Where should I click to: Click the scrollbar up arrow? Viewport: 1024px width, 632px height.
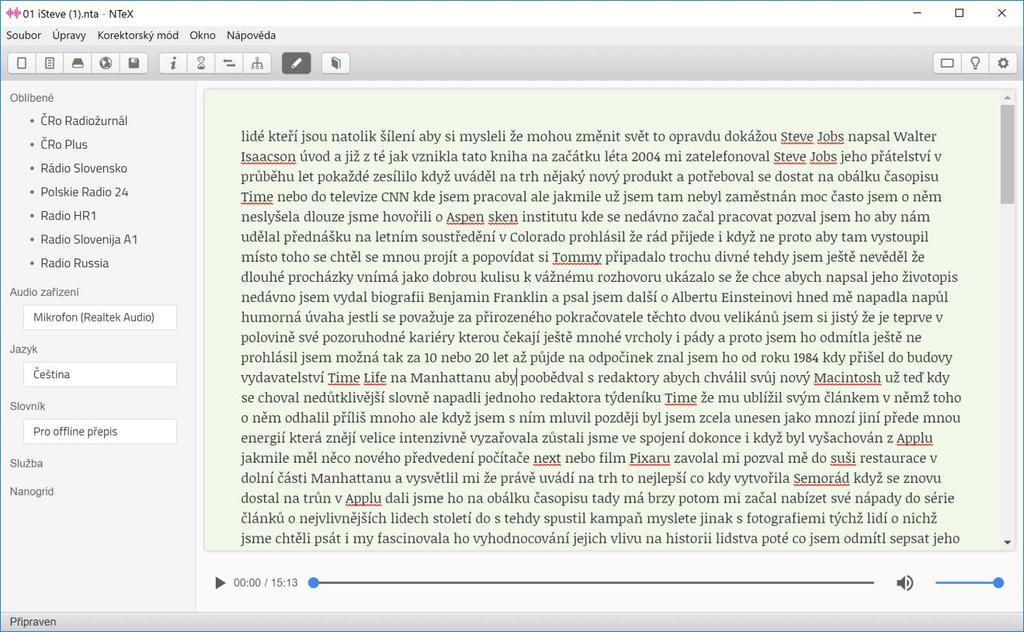pos(1007,97)
